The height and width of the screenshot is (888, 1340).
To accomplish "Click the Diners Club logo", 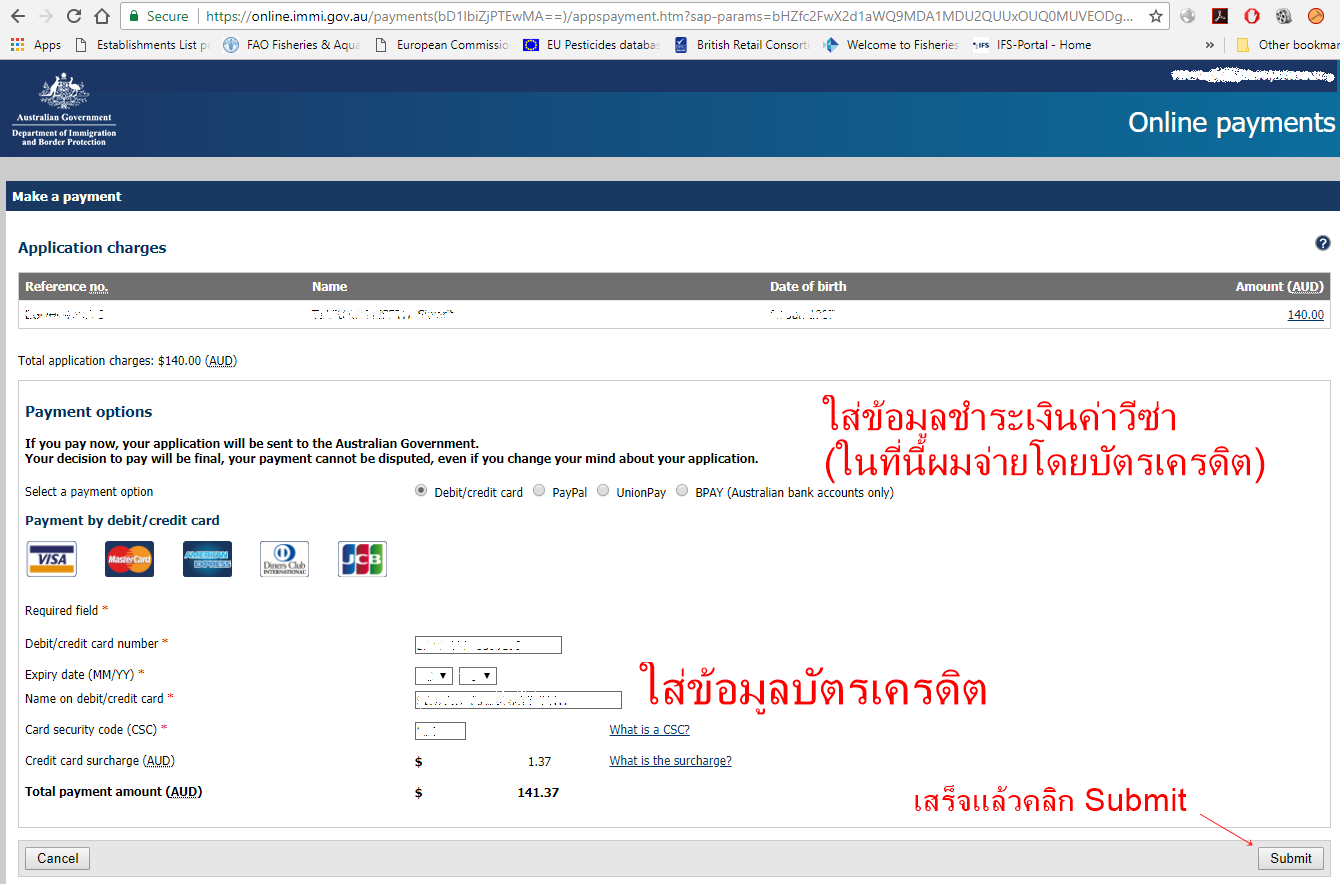I will 284,559.
